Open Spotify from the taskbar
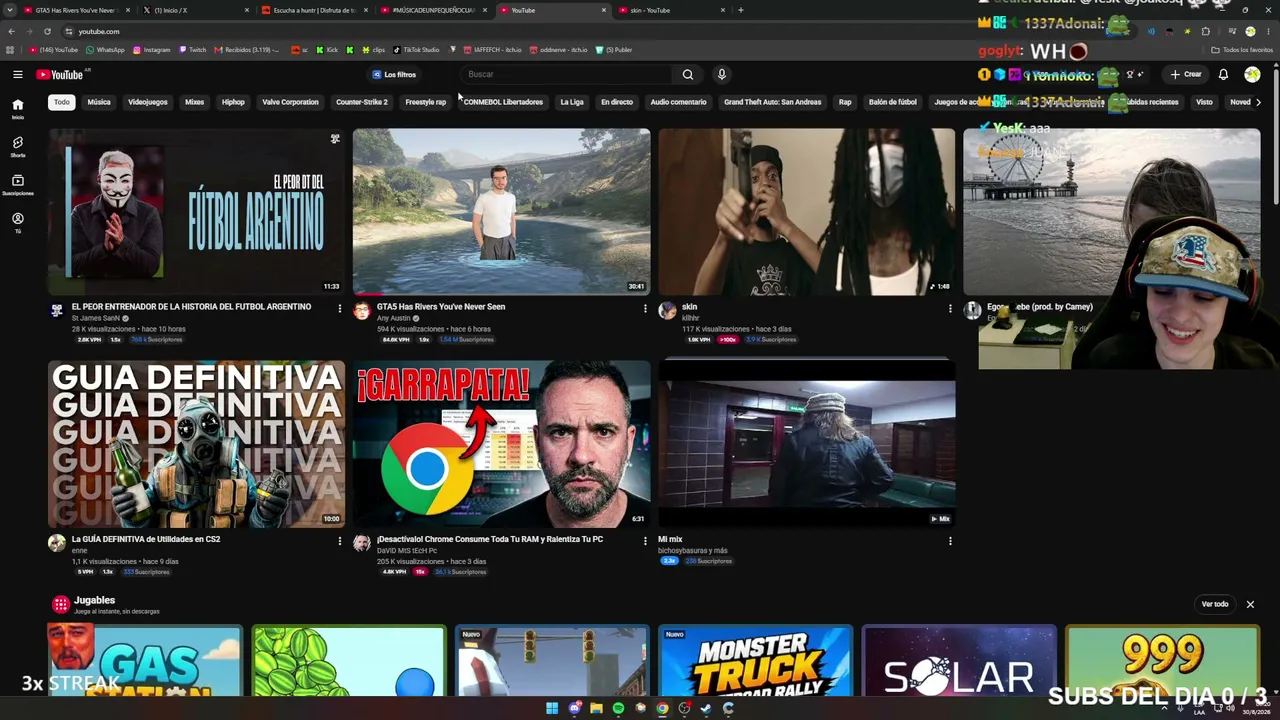 [x=618, y=708]
